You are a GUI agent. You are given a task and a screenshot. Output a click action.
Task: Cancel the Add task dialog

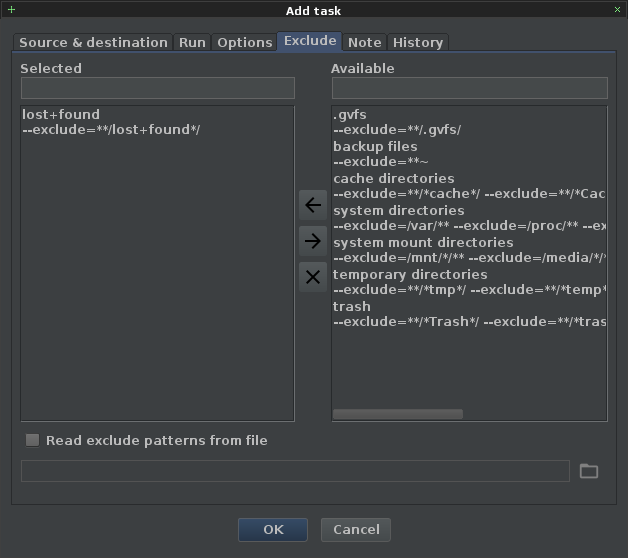point(356,530)
